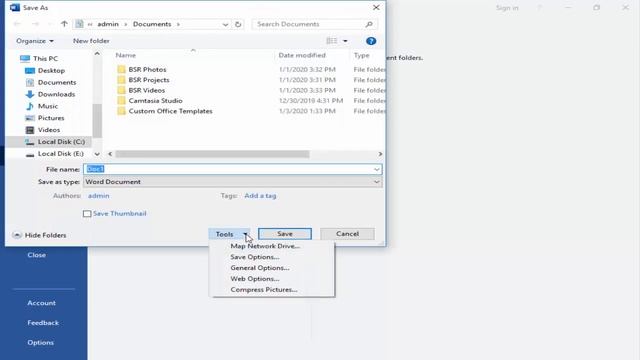Click the Word icon in the Save As title bar

coord(15,7)
